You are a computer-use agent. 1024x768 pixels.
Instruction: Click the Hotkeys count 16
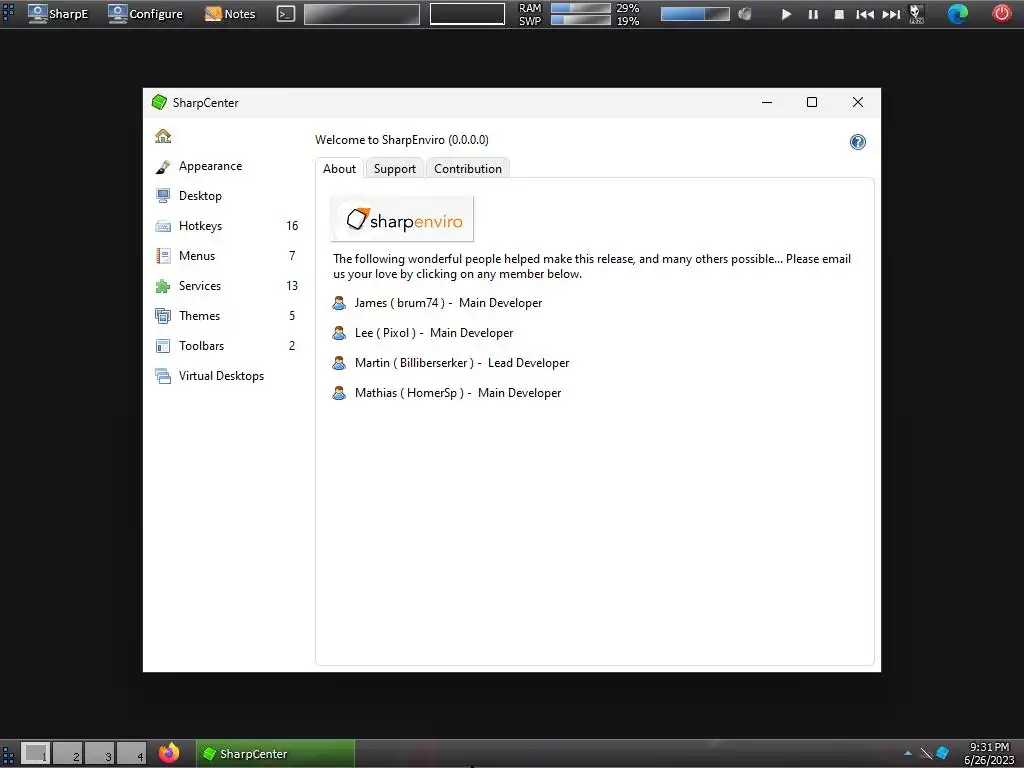(x=292, y=226)
